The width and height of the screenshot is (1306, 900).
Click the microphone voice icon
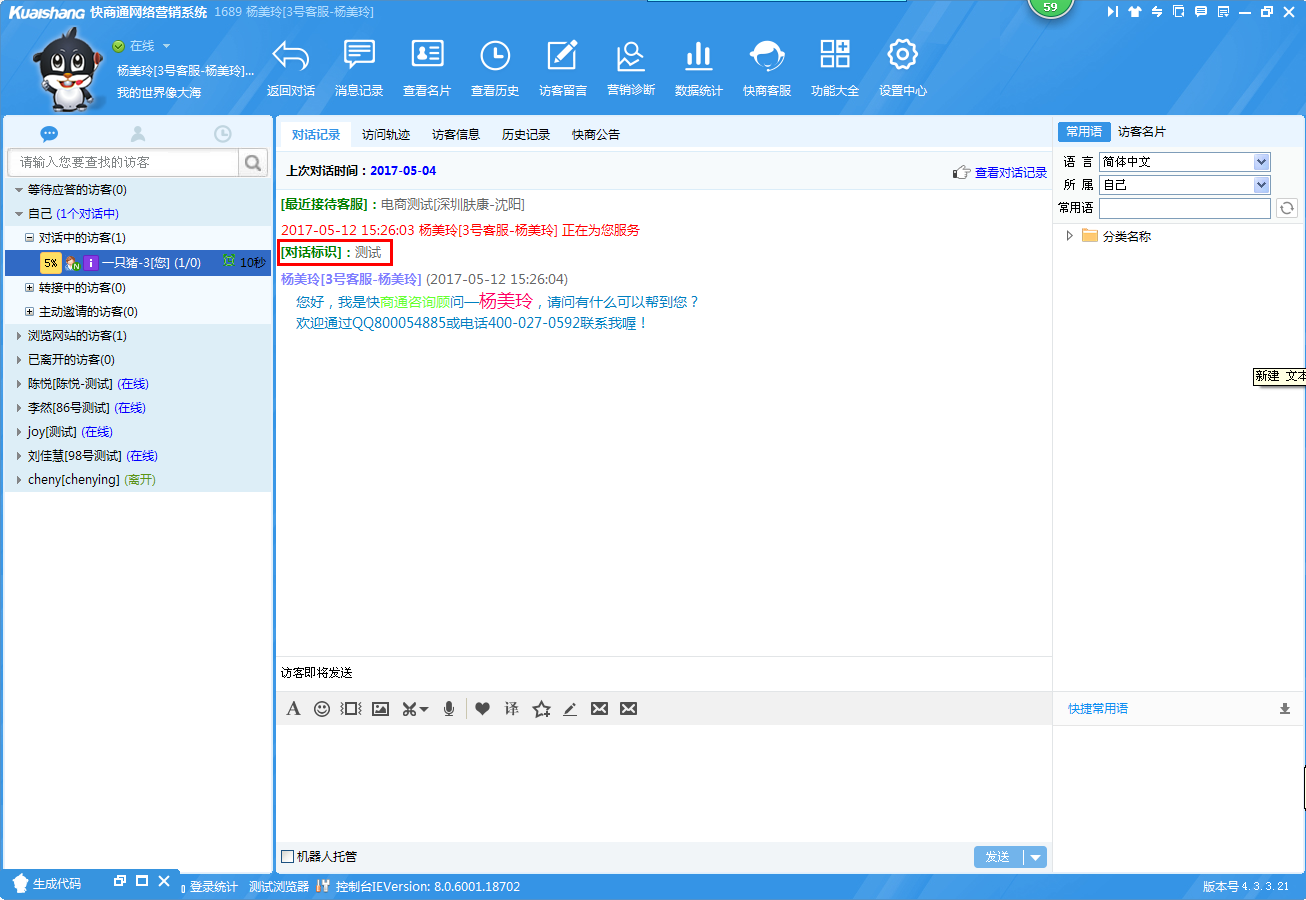point(449,709)
